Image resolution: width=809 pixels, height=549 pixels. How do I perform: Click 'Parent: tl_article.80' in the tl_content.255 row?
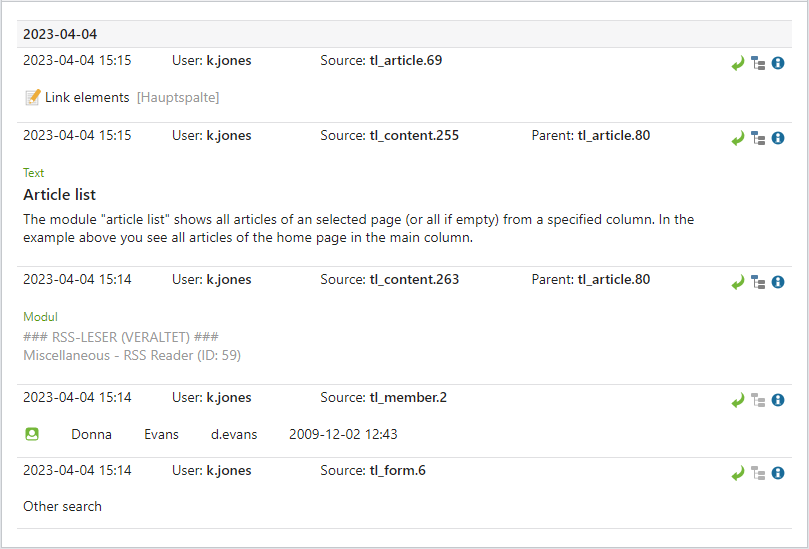pyautogui.click(x=591, y=135)
